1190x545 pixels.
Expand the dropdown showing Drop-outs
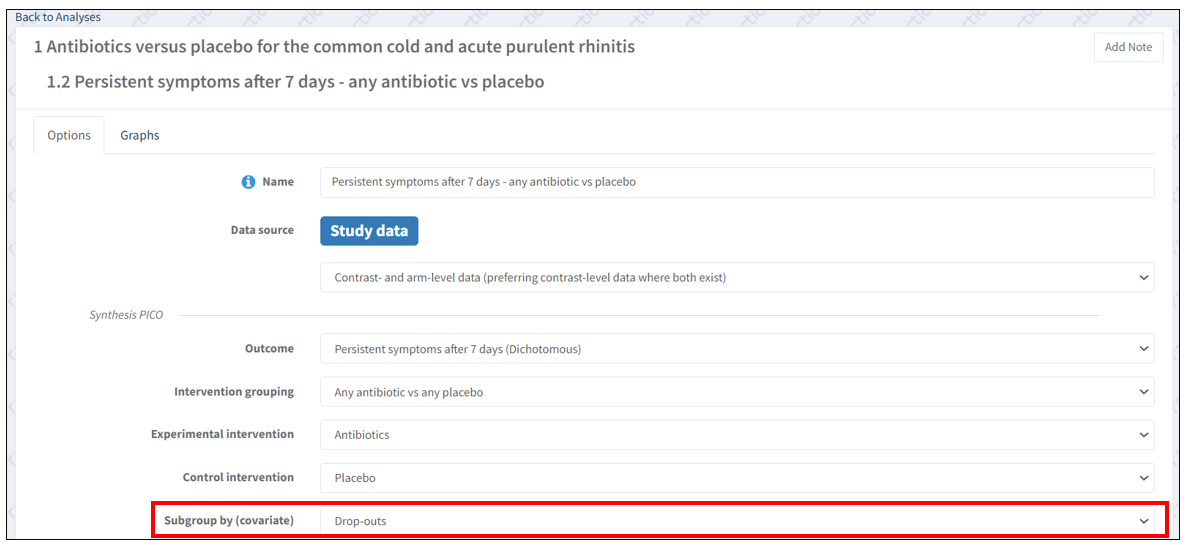[737, 521]
